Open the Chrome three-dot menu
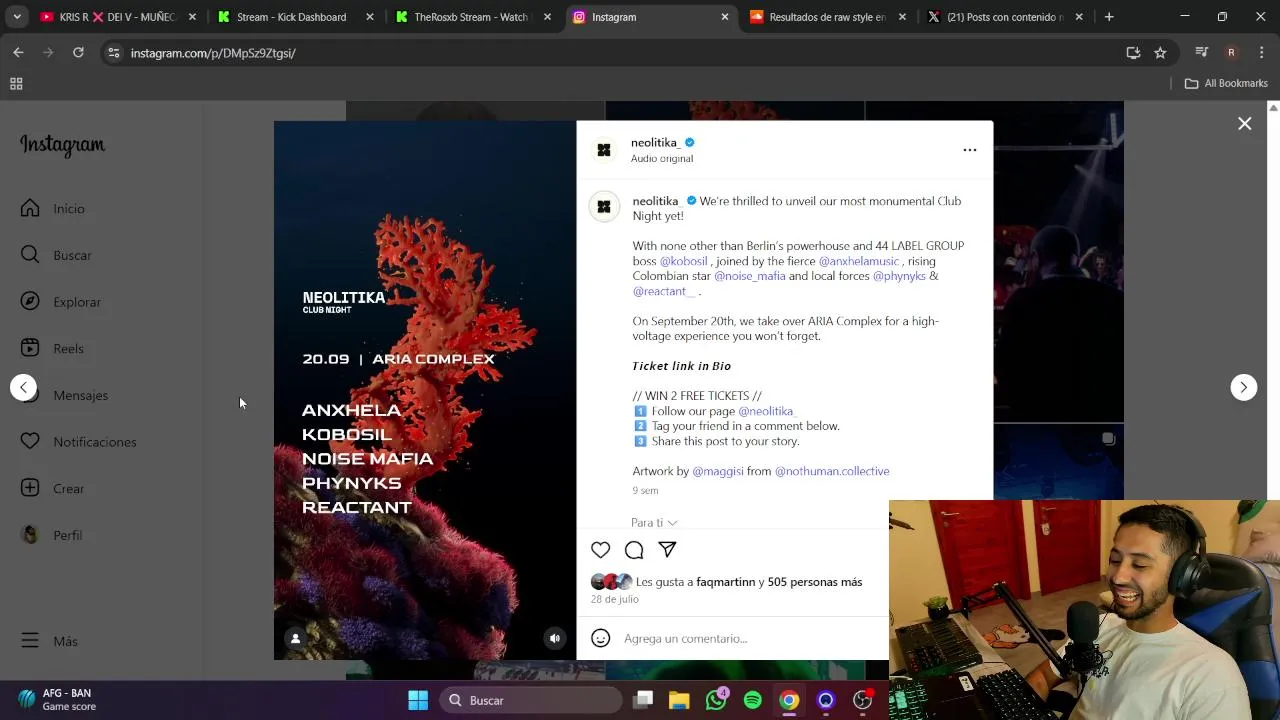 coord(1260,52)
